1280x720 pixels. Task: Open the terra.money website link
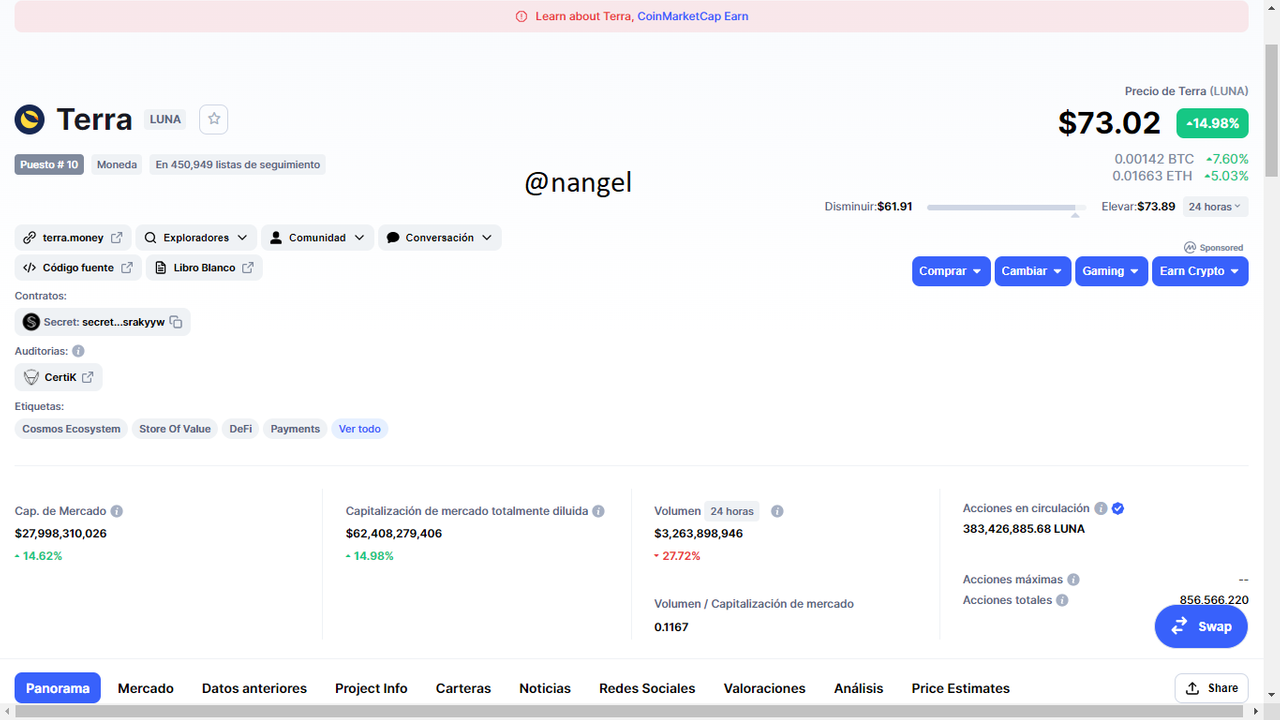[72, 238]
